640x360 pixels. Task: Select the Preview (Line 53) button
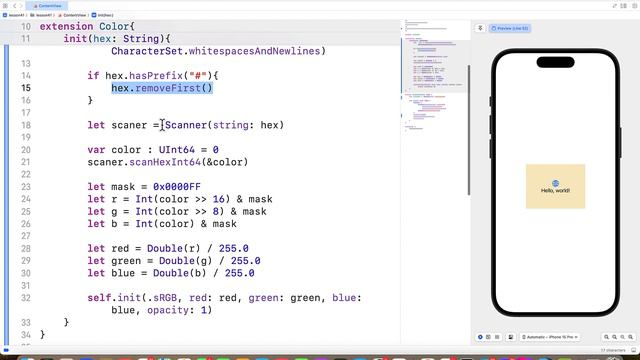510,28
